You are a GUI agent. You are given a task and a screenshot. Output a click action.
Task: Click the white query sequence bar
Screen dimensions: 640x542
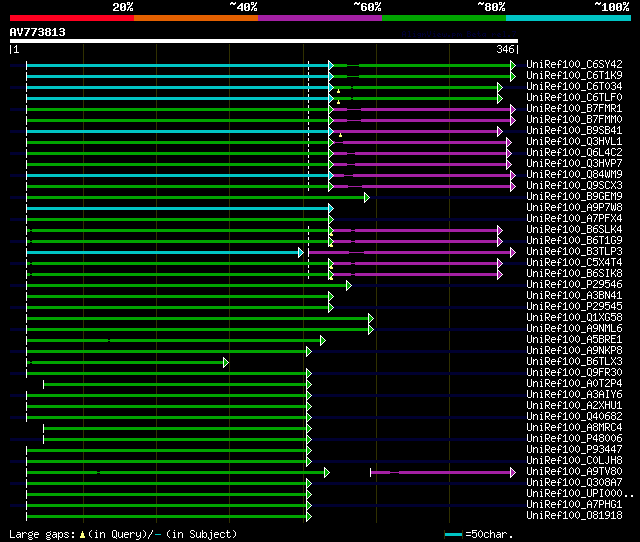264,41
